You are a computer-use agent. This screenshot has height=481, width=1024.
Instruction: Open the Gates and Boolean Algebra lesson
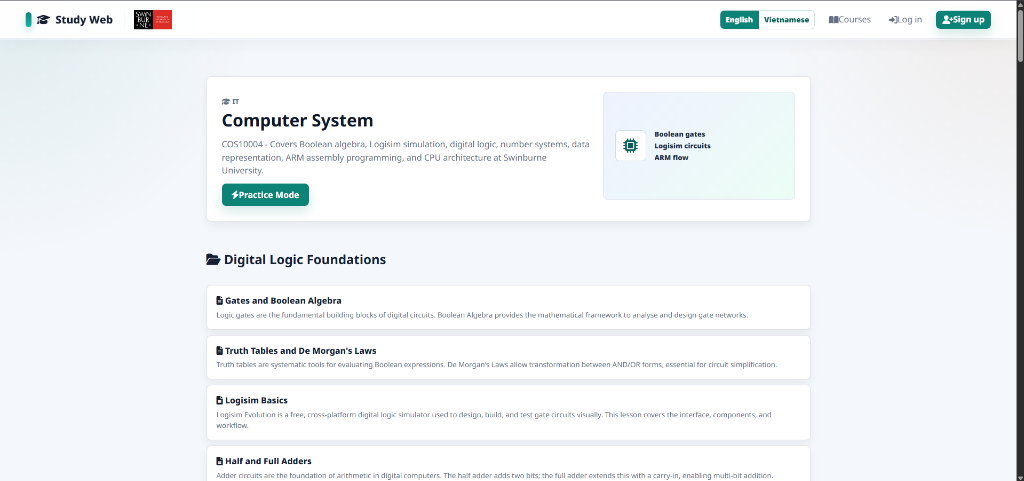508,307
